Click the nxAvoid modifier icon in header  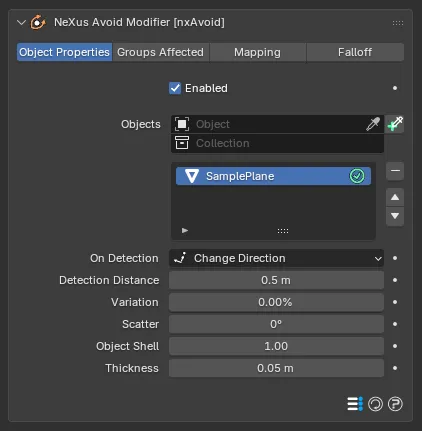[x=38, y=23]
